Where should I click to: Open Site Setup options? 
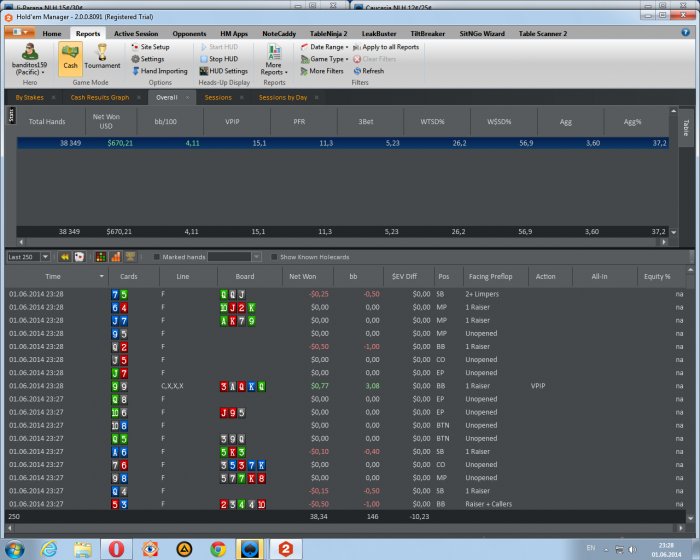[x=154, y=47]
